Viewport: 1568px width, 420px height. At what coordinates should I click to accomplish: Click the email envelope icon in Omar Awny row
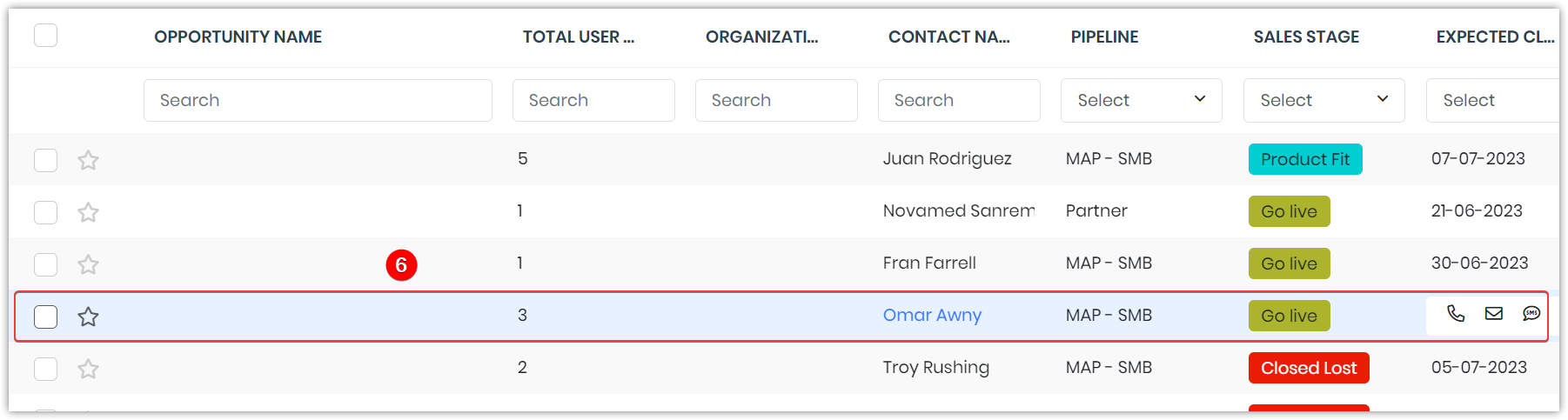coord(1494,314)
